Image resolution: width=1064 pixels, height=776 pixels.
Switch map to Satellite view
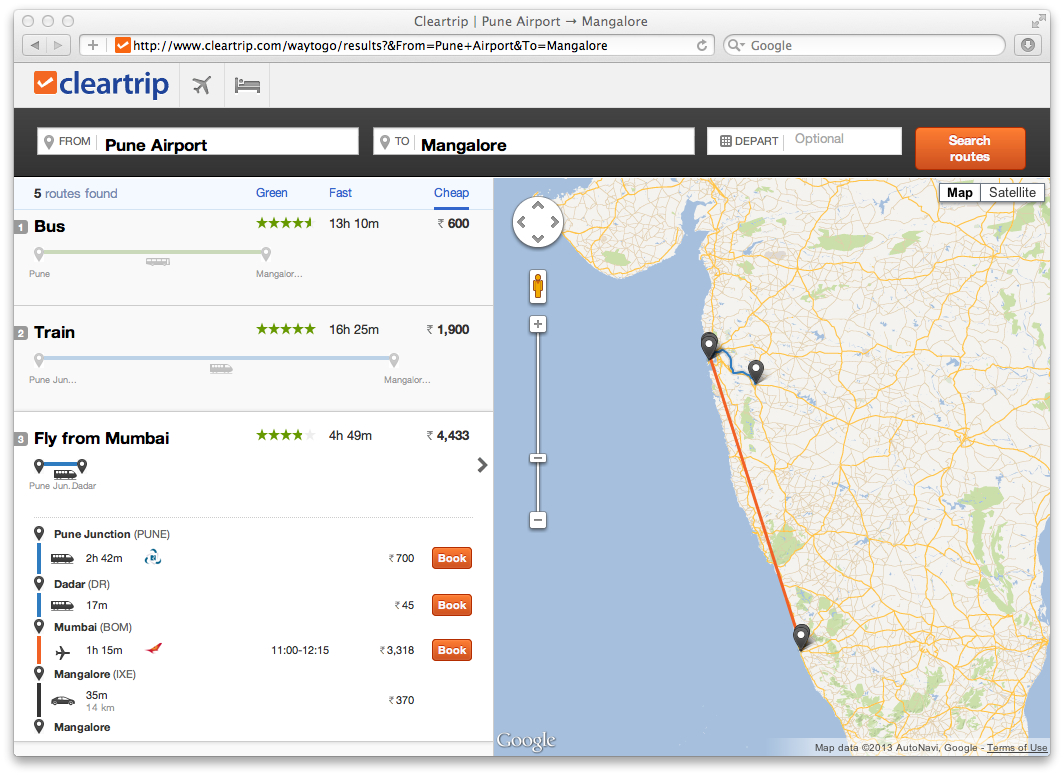(x=1012, y=193)
